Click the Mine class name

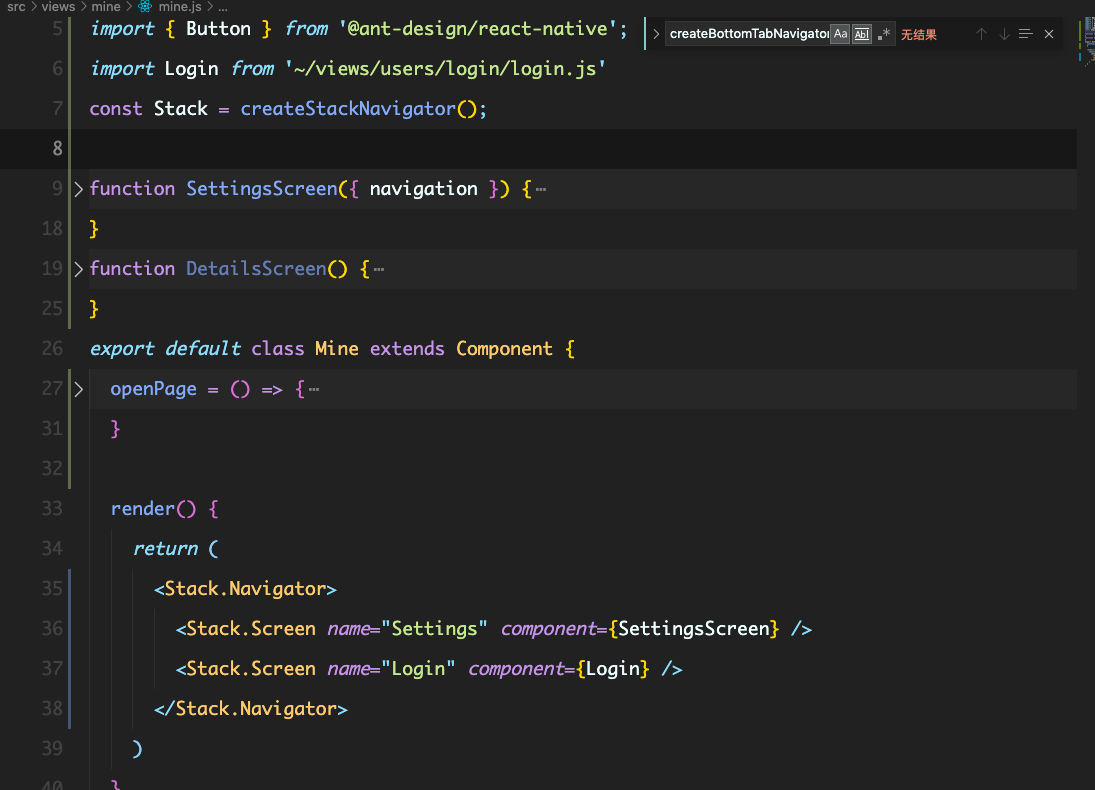(337, 349)
